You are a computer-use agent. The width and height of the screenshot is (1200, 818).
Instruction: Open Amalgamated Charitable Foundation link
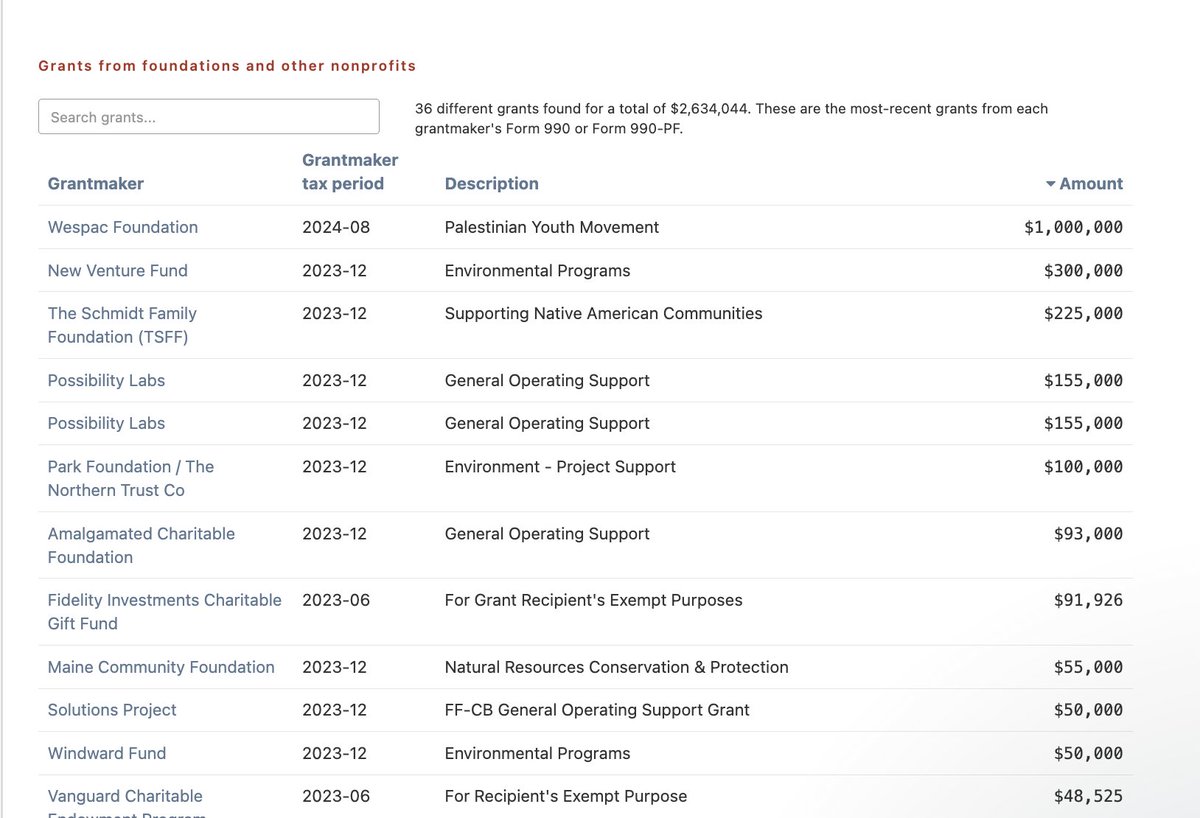tap(141, 545)
